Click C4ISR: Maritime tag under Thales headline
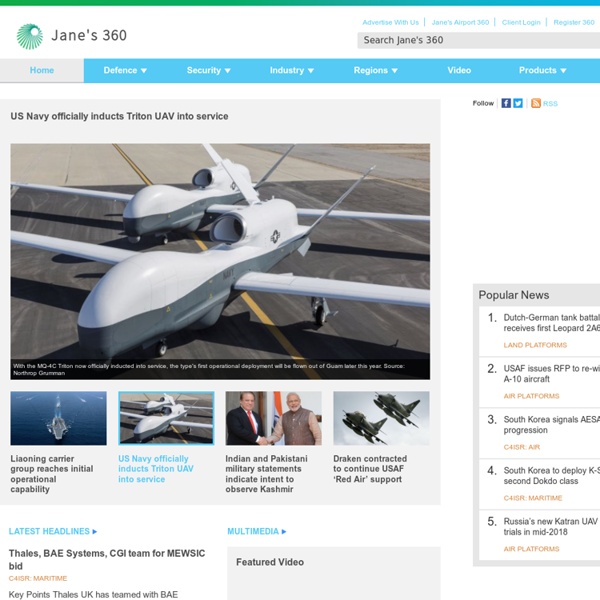Viewport: 600px width, 600px height. coord(38,578)
